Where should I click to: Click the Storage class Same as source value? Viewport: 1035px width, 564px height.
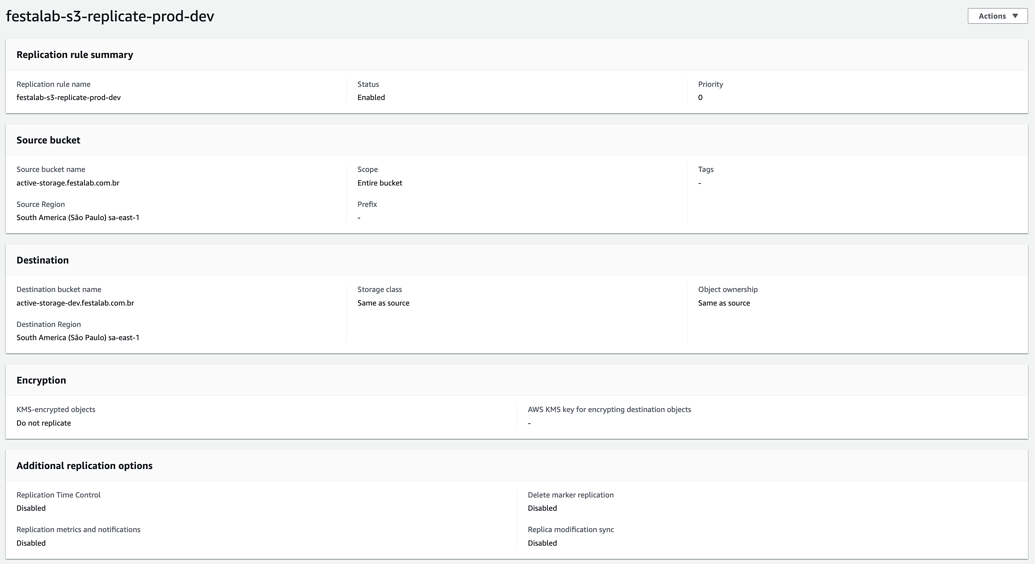(x=383, y=303)
